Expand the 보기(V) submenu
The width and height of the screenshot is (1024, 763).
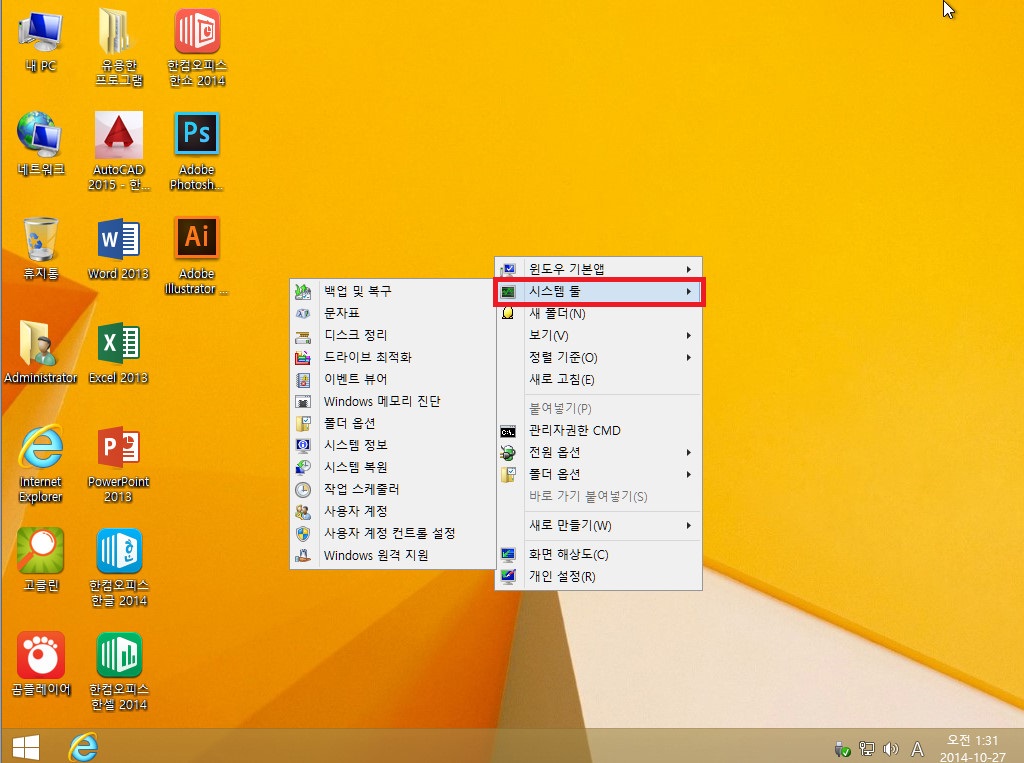pos(598,335)
